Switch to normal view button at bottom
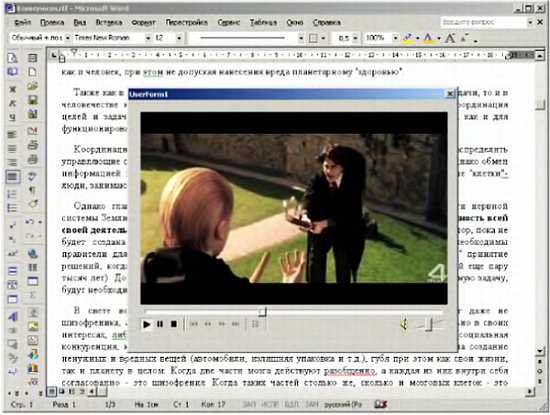Screen dimensions: 550x415 [52, 391]
